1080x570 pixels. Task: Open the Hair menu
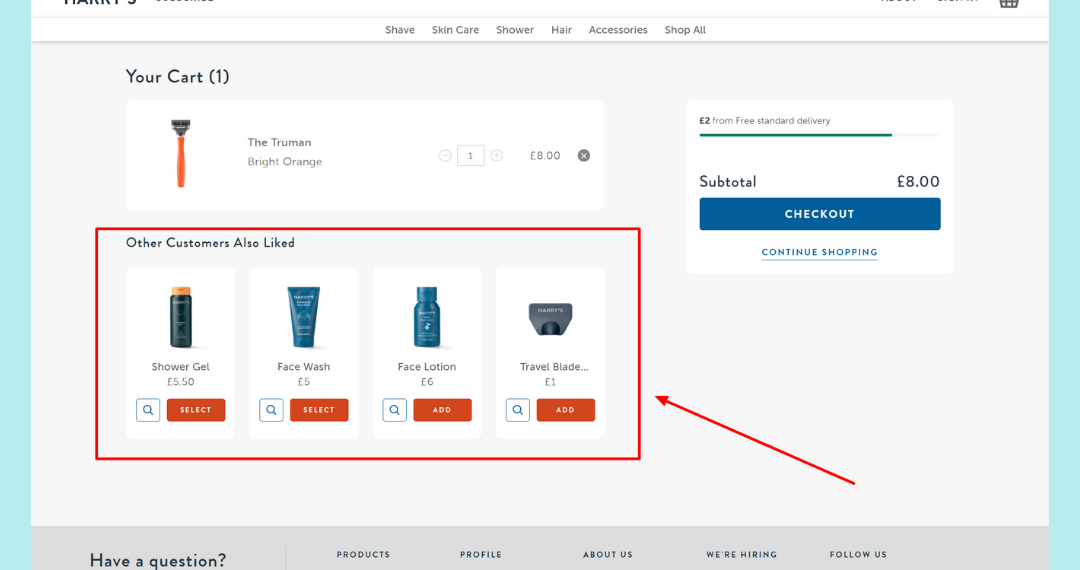point(561,30)
